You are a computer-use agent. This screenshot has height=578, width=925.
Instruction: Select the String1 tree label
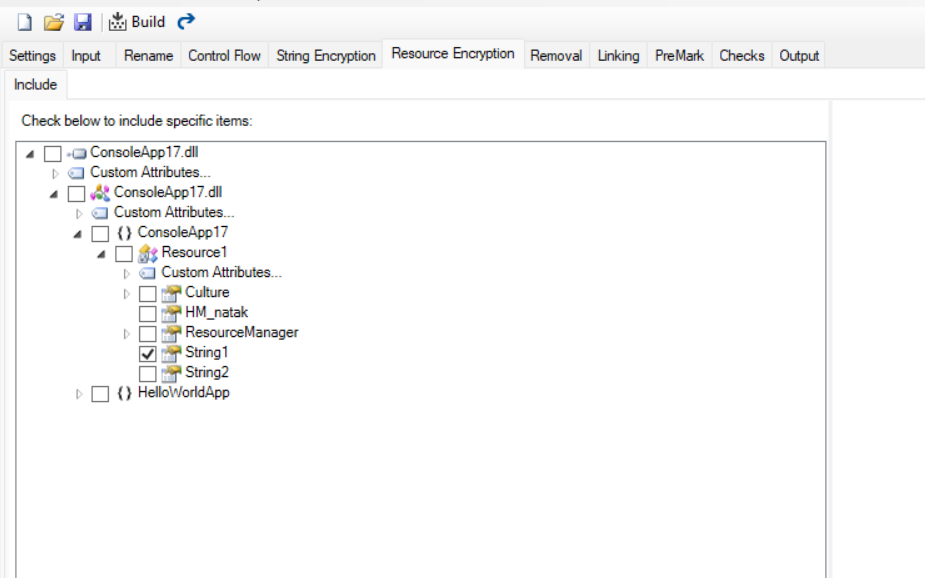(x=206, y=353)
